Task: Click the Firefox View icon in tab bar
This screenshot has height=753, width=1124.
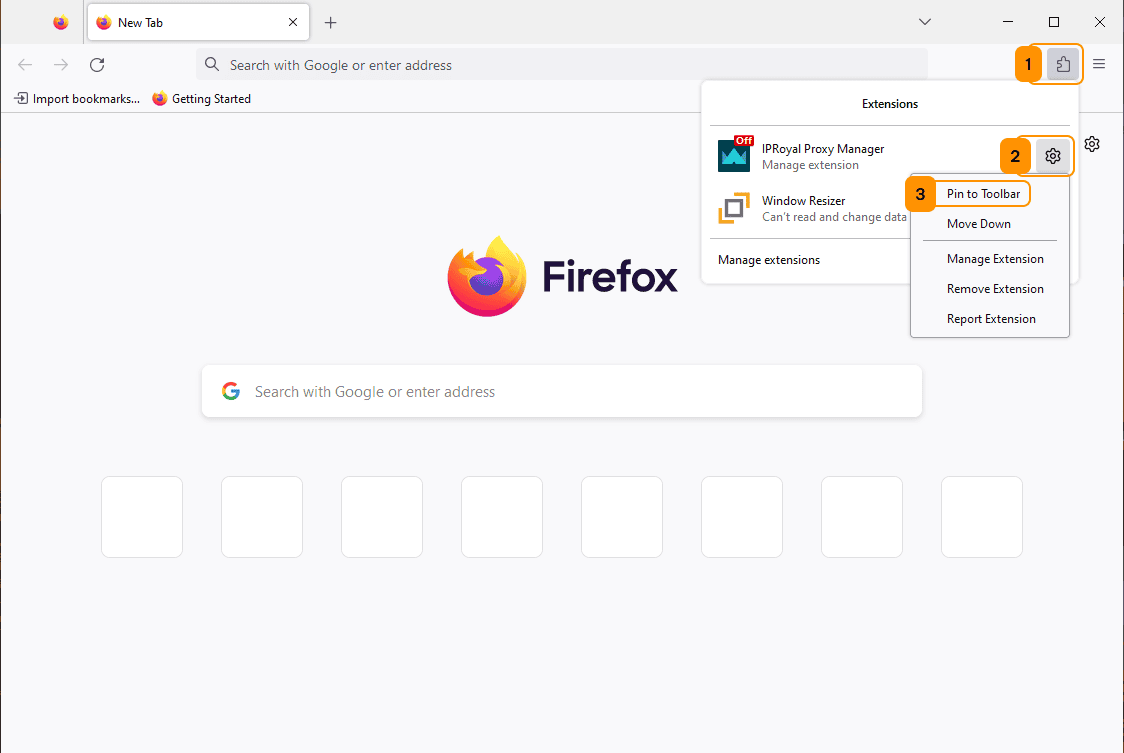Action: point(61,22)
